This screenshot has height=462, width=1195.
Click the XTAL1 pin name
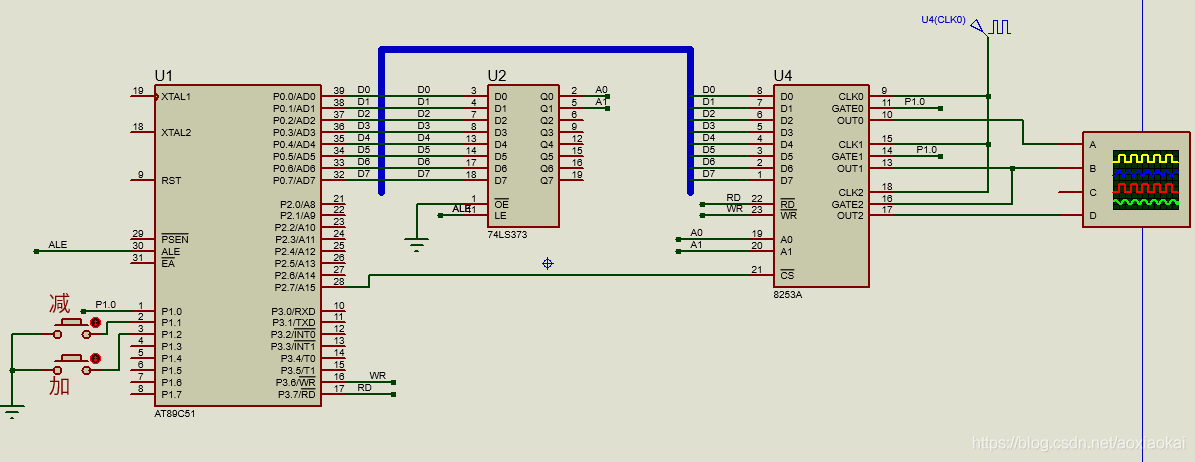pos(176,97)
